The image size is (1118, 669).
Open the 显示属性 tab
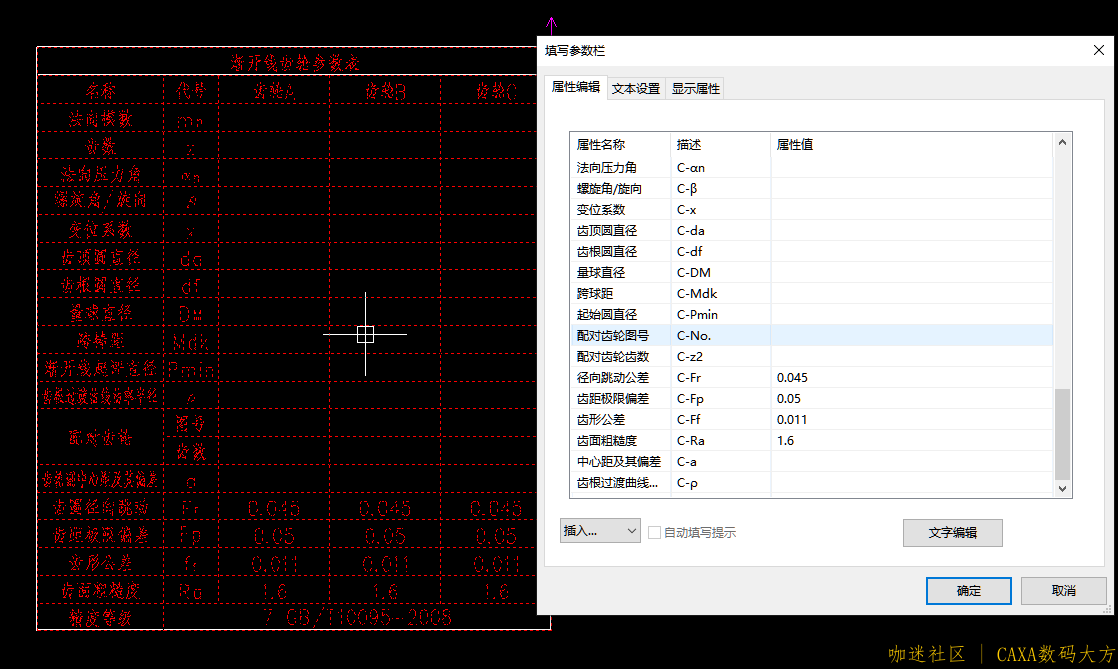[x=695, y=88]
